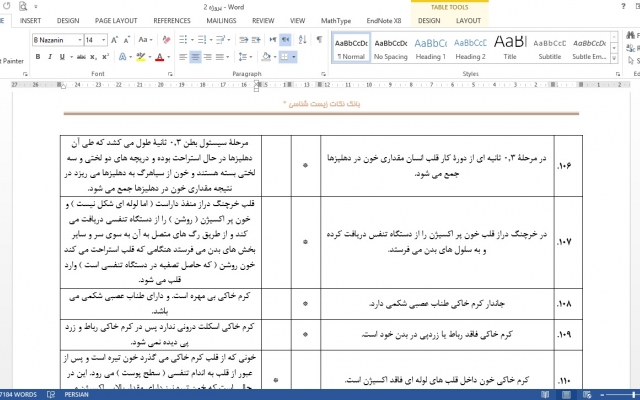This screenshot has width=640, height=400.
Task: Open Word Help question mark
Action: point(623,6)
